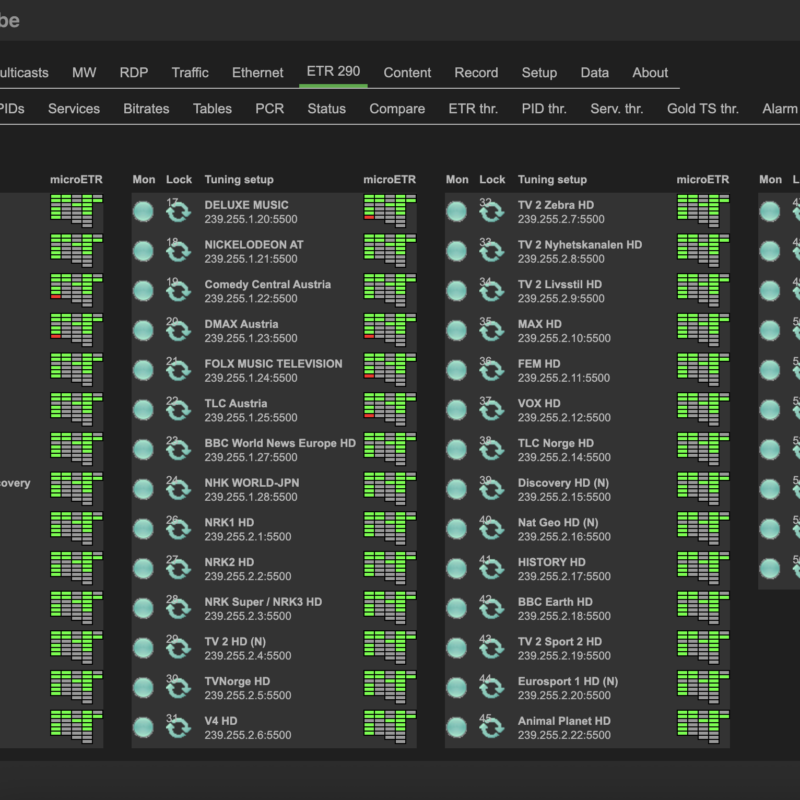This screenshot has height=800, width=800.
Task: Open the PCR sub-tab
Action: click(269, 109)
